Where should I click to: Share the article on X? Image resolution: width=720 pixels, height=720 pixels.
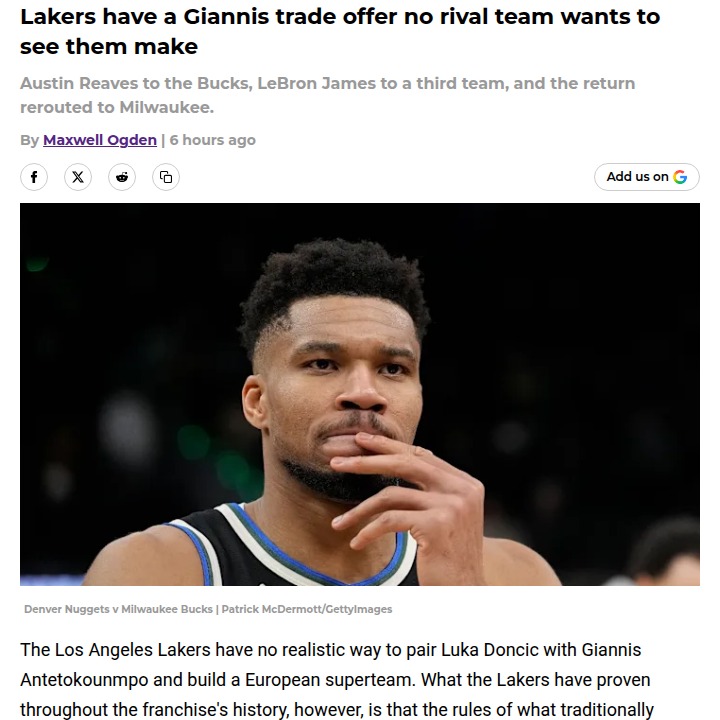click(x=78, y=177)
